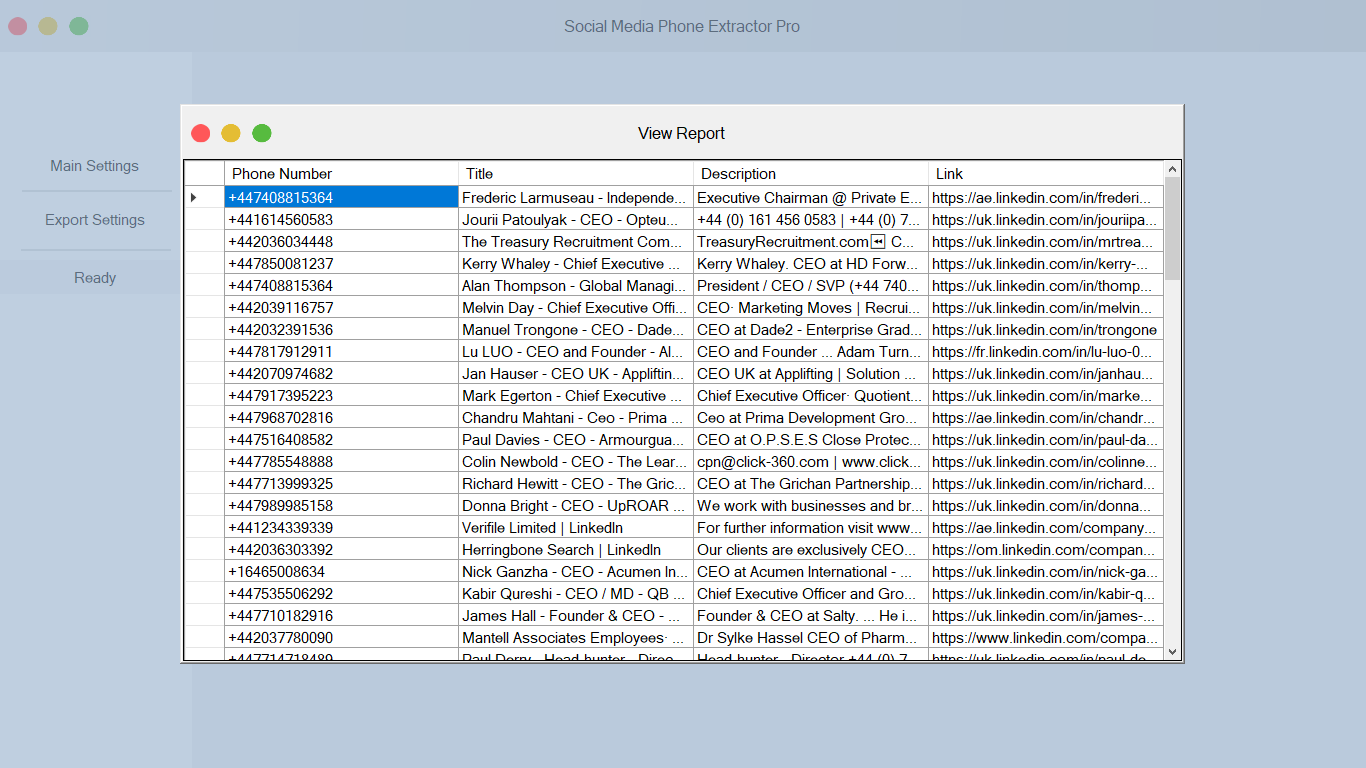Image resolution: width=1366 pixels, height=768 pixels.
Task: Select phone number +442070974682
Action: pyautogui.click(x=341, y=374)
